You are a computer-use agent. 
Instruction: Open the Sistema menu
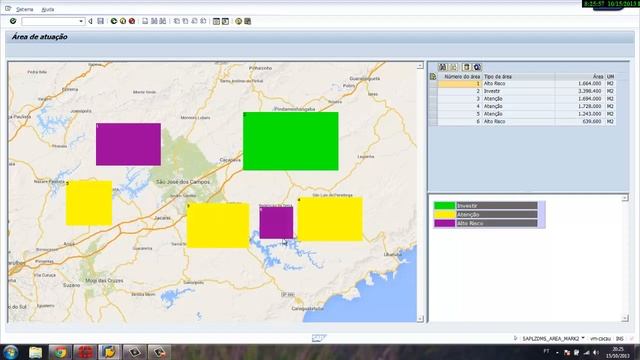[x=24, y=9]
